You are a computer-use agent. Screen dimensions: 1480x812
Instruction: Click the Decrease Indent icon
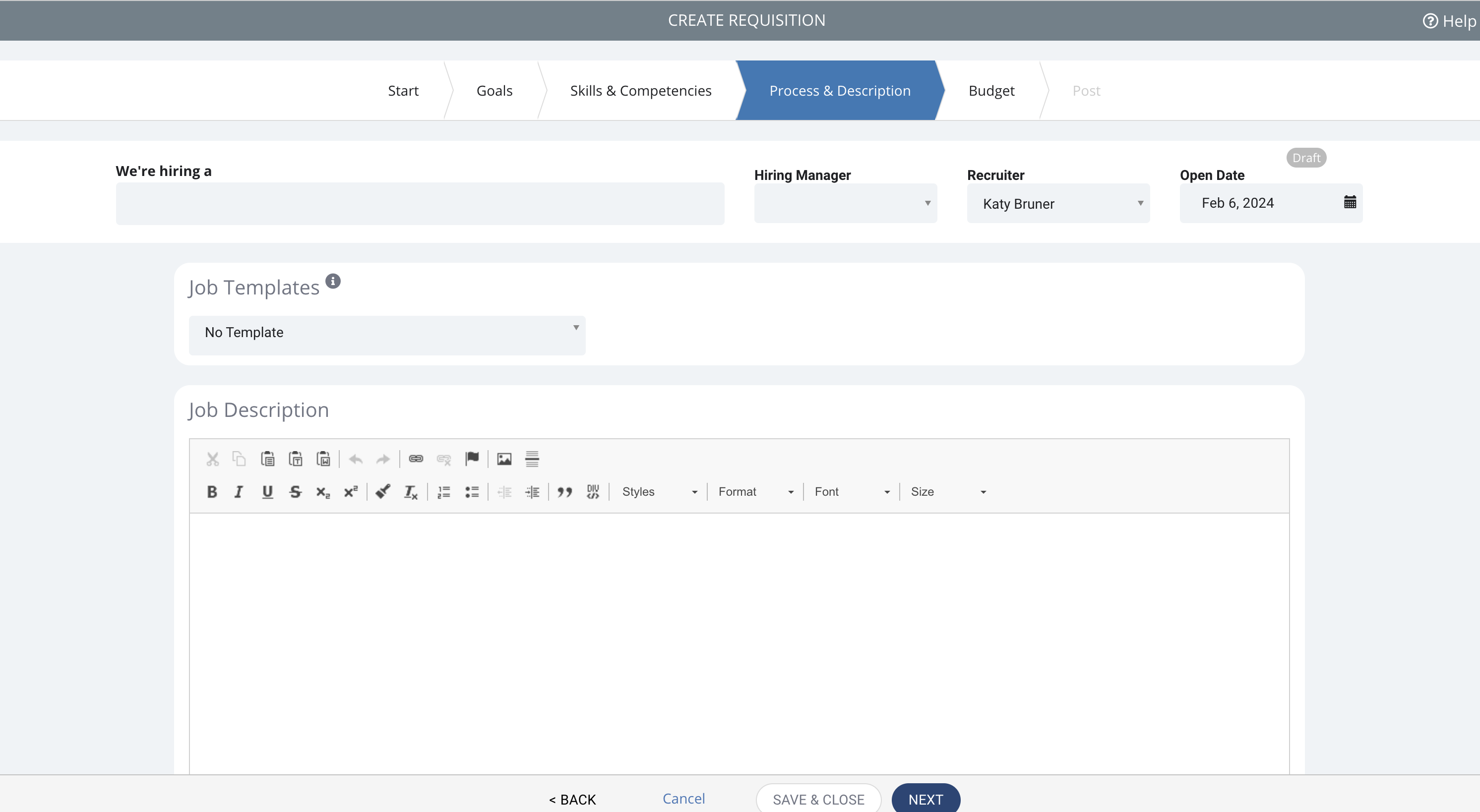(504, 492)
